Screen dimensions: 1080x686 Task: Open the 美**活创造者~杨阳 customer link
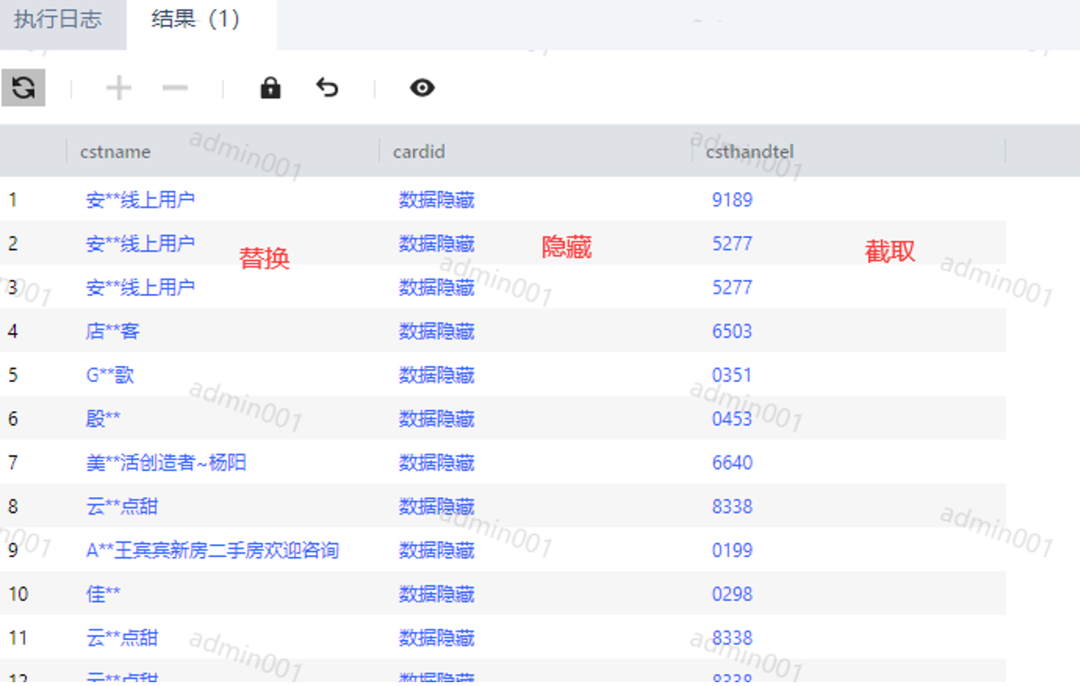165,462
